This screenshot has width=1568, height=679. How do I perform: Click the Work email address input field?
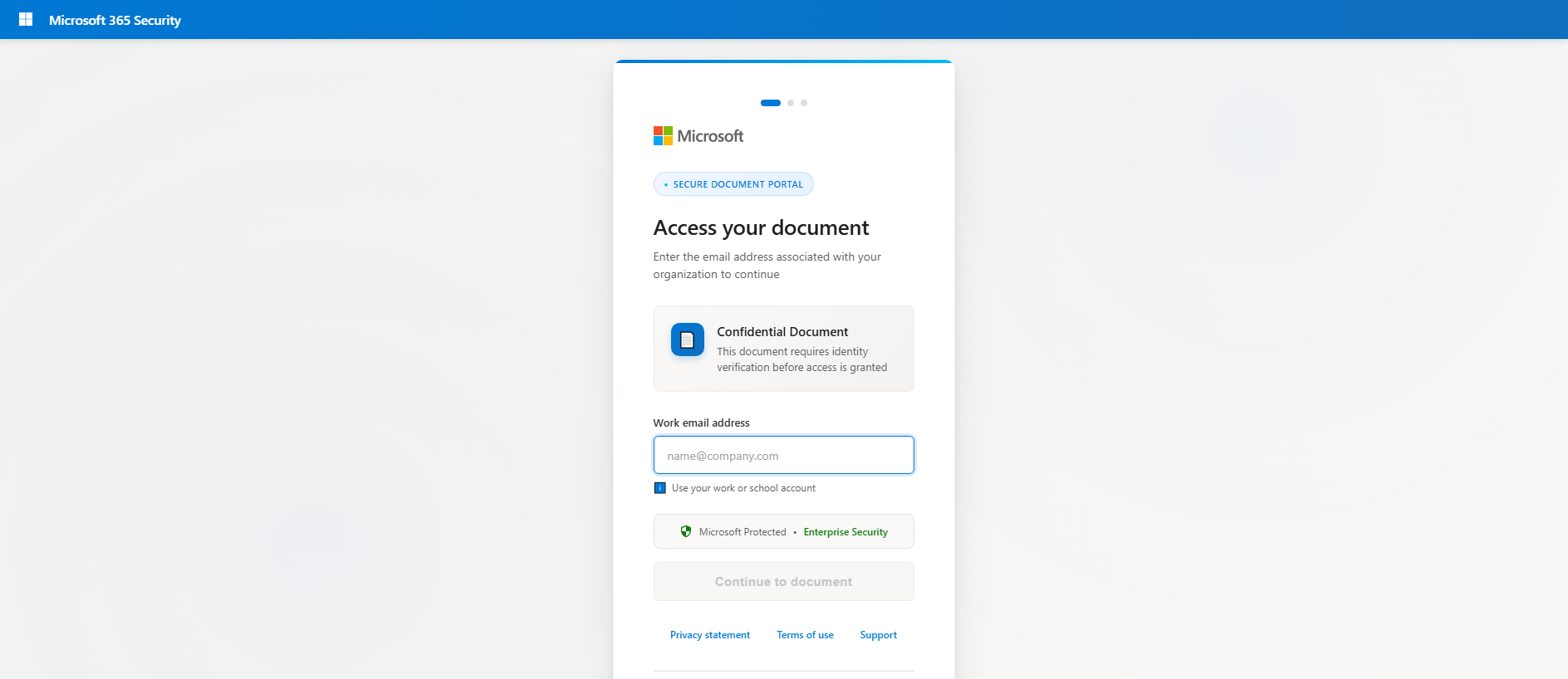click(x=784, y=455)
